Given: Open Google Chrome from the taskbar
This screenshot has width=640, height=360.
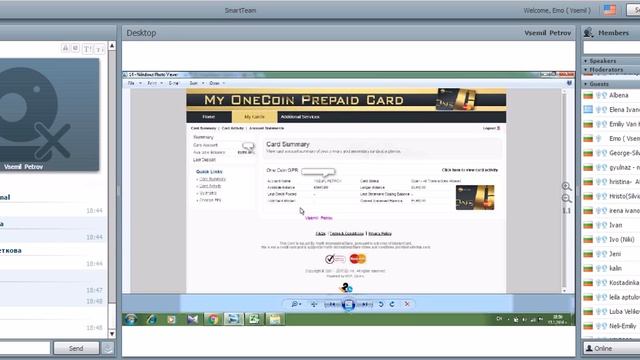Looking at the screenshot, I should [x=213, y=319].
